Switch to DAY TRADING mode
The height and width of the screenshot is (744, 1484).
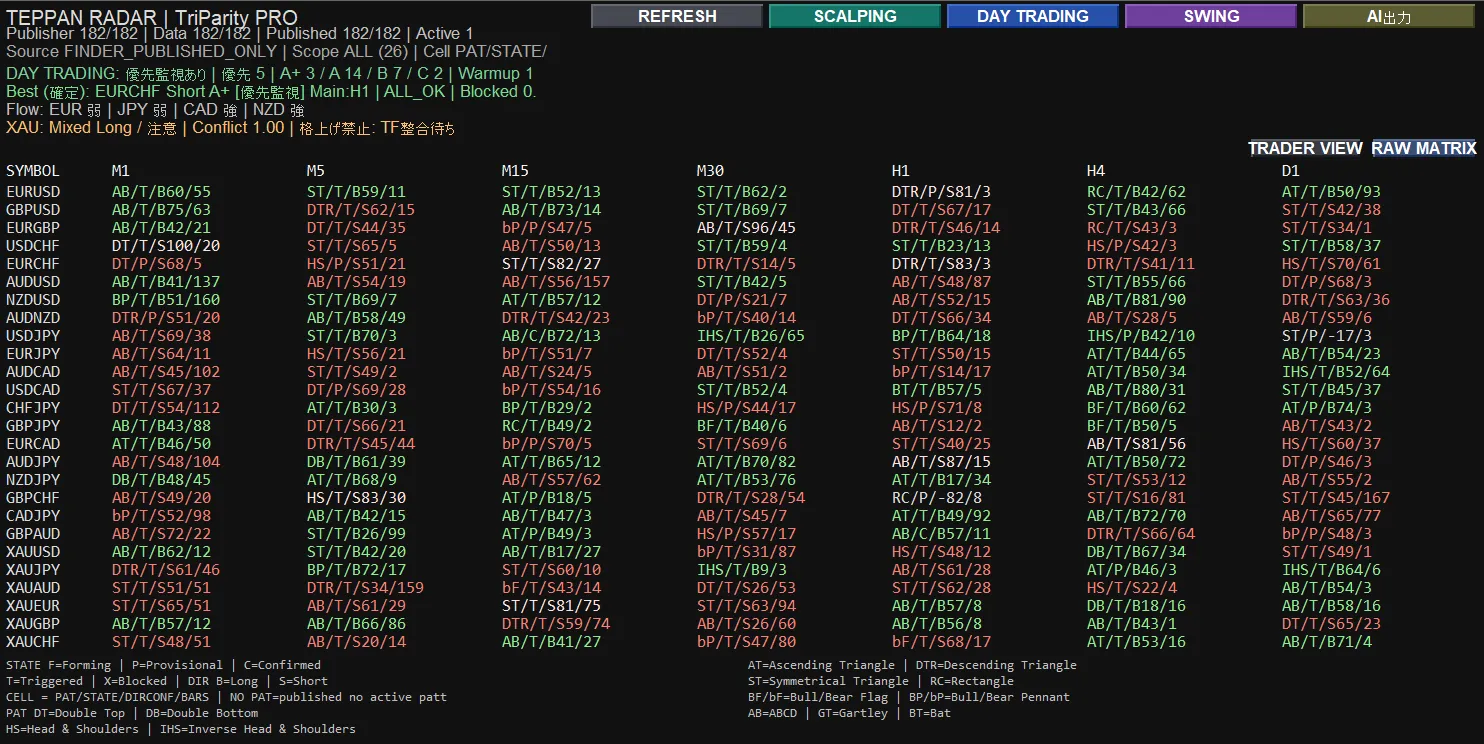tap(1033, 16)
